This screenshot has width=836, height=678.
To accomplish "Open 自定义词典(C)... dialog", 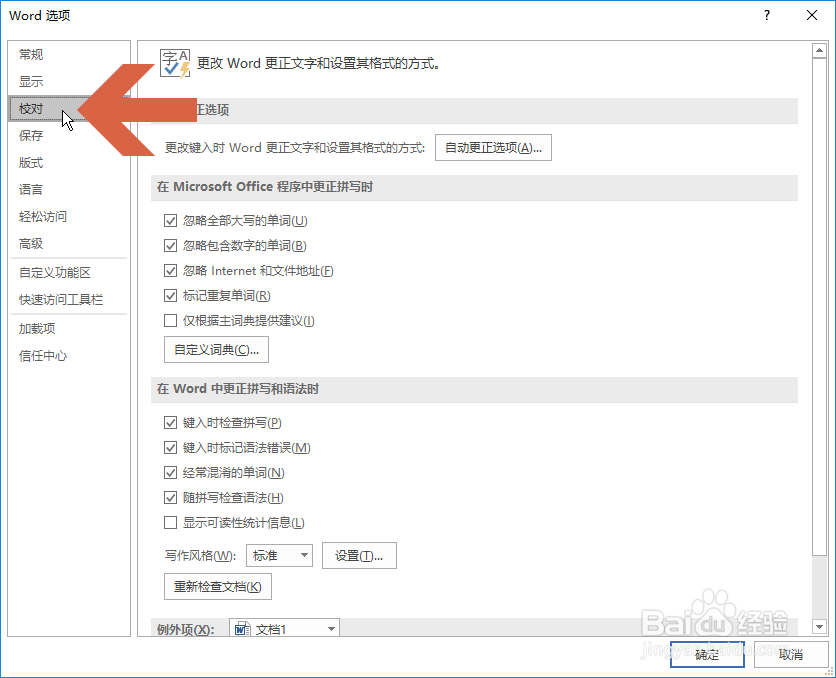I will click(x=216, y=350).
